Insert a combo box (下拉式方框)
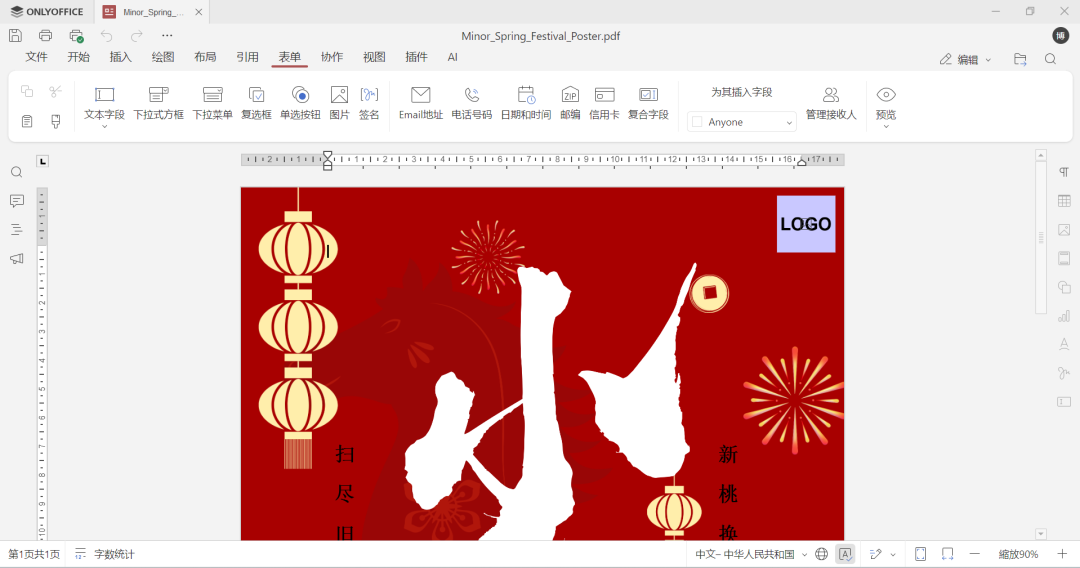 point(158,103)
